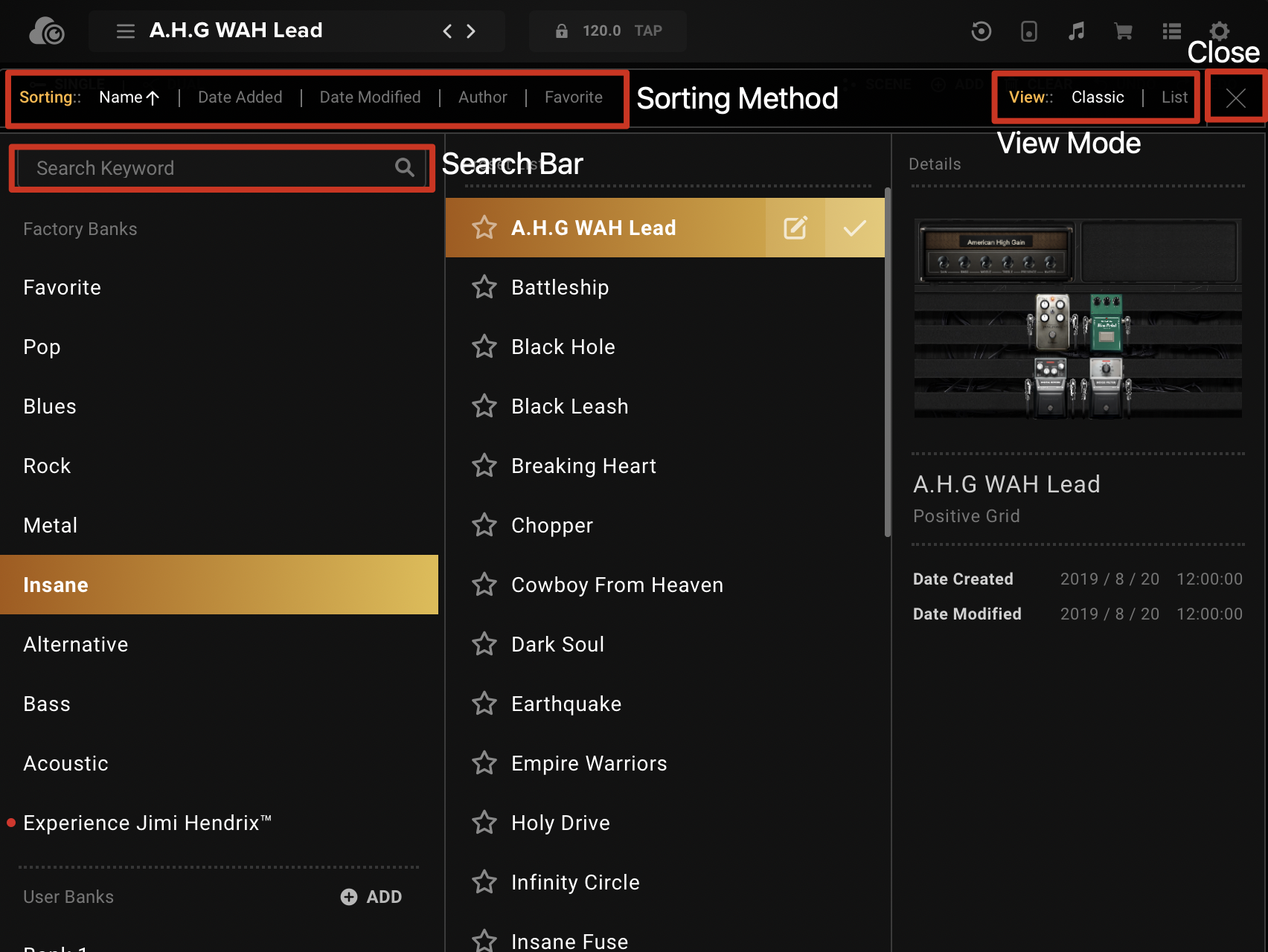Screen dimensions: 1268x952
Task: Open the shopping cart store
Action: 1124,31
